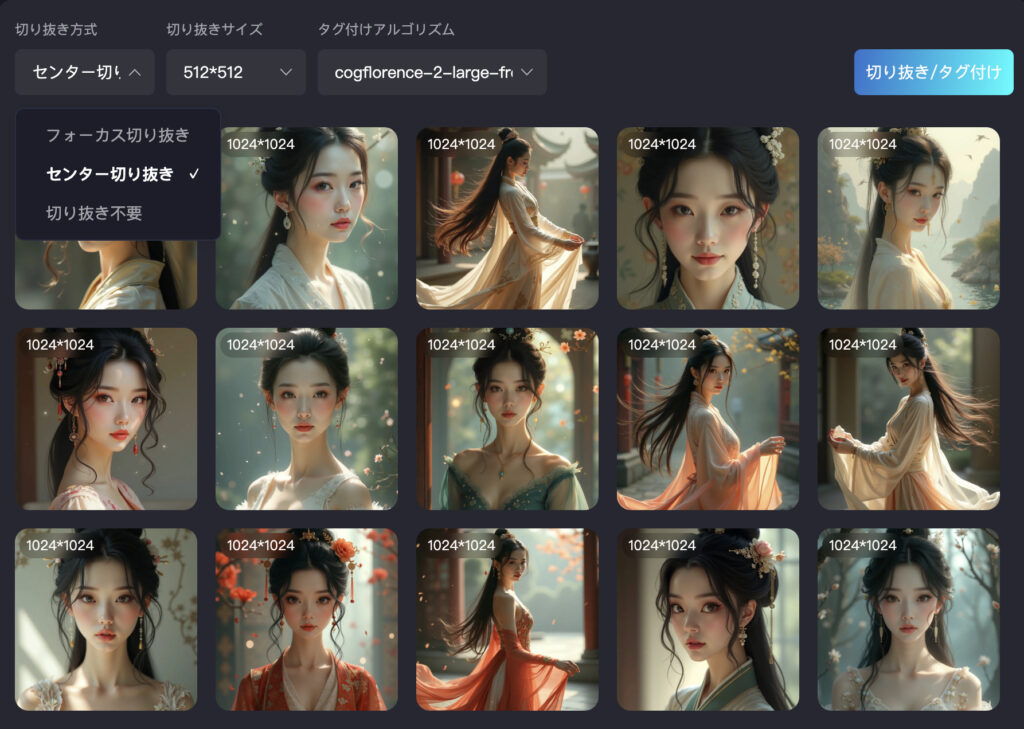Collapse the センター切り抜き method dropdown
The width and height of the screenshot is (1024, 729).
click(x=84, y=72)
